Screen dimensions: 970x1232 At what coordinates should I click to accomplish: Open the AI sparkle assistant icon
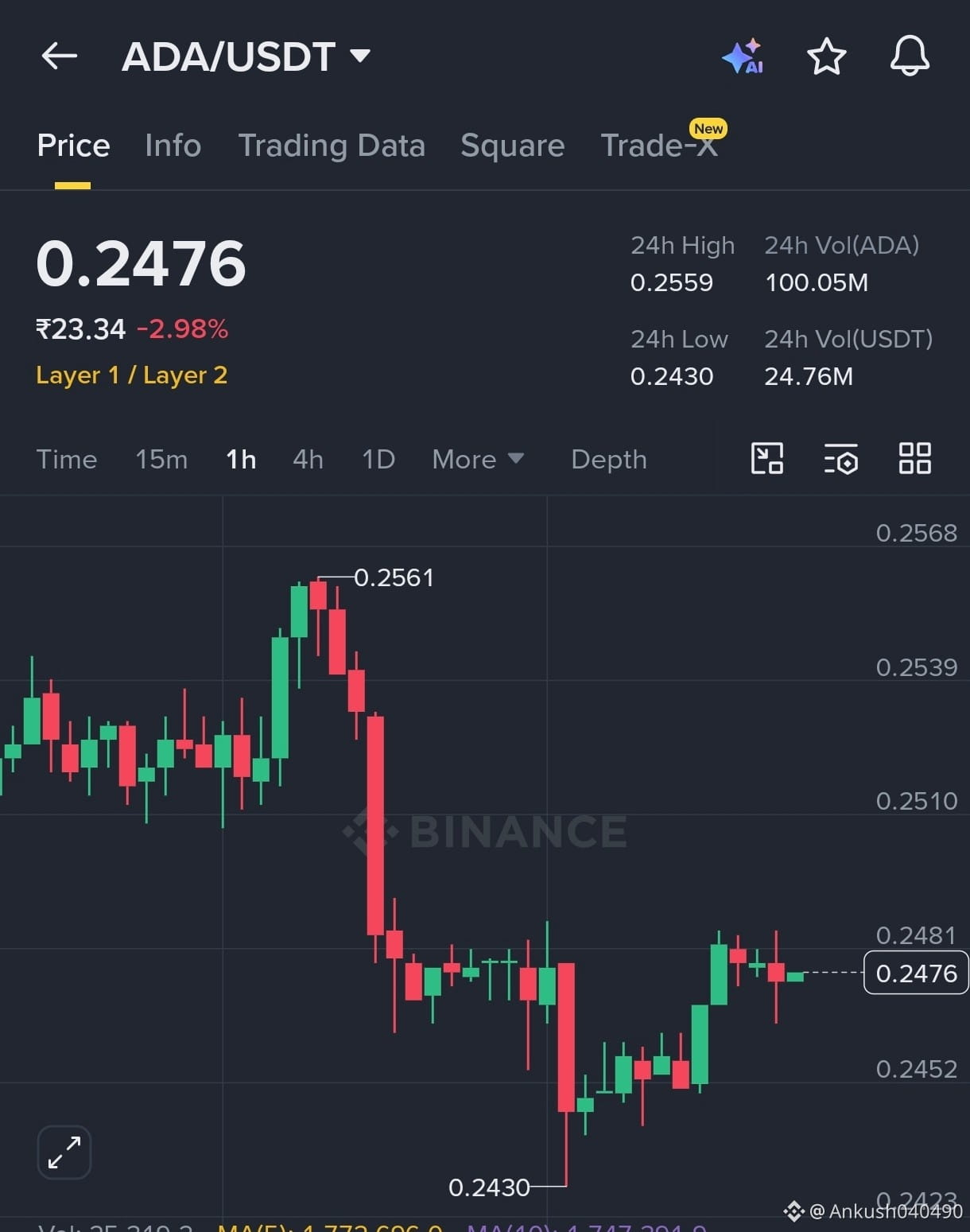click(x=743, y=57)
